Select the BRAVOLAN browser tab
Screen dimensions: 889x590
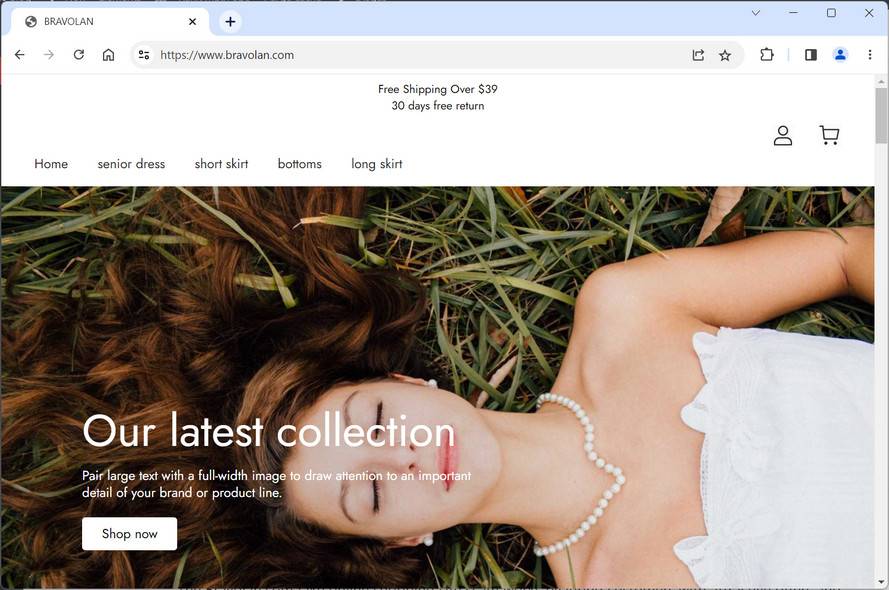[x=111, y=22]
